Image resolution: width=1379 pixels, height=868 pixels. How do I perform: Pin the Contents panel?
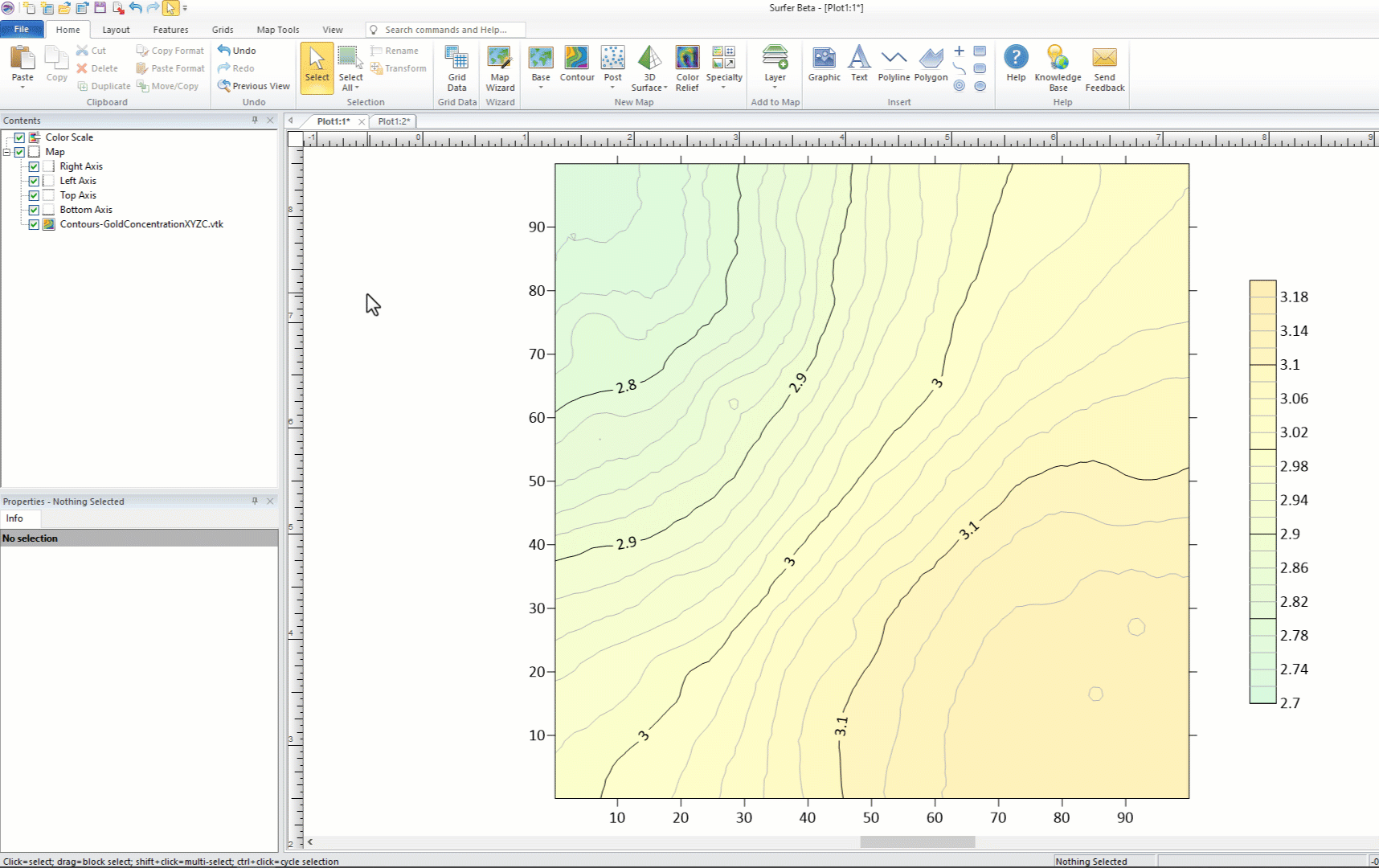pyautogui.click(x=255, y=120)
